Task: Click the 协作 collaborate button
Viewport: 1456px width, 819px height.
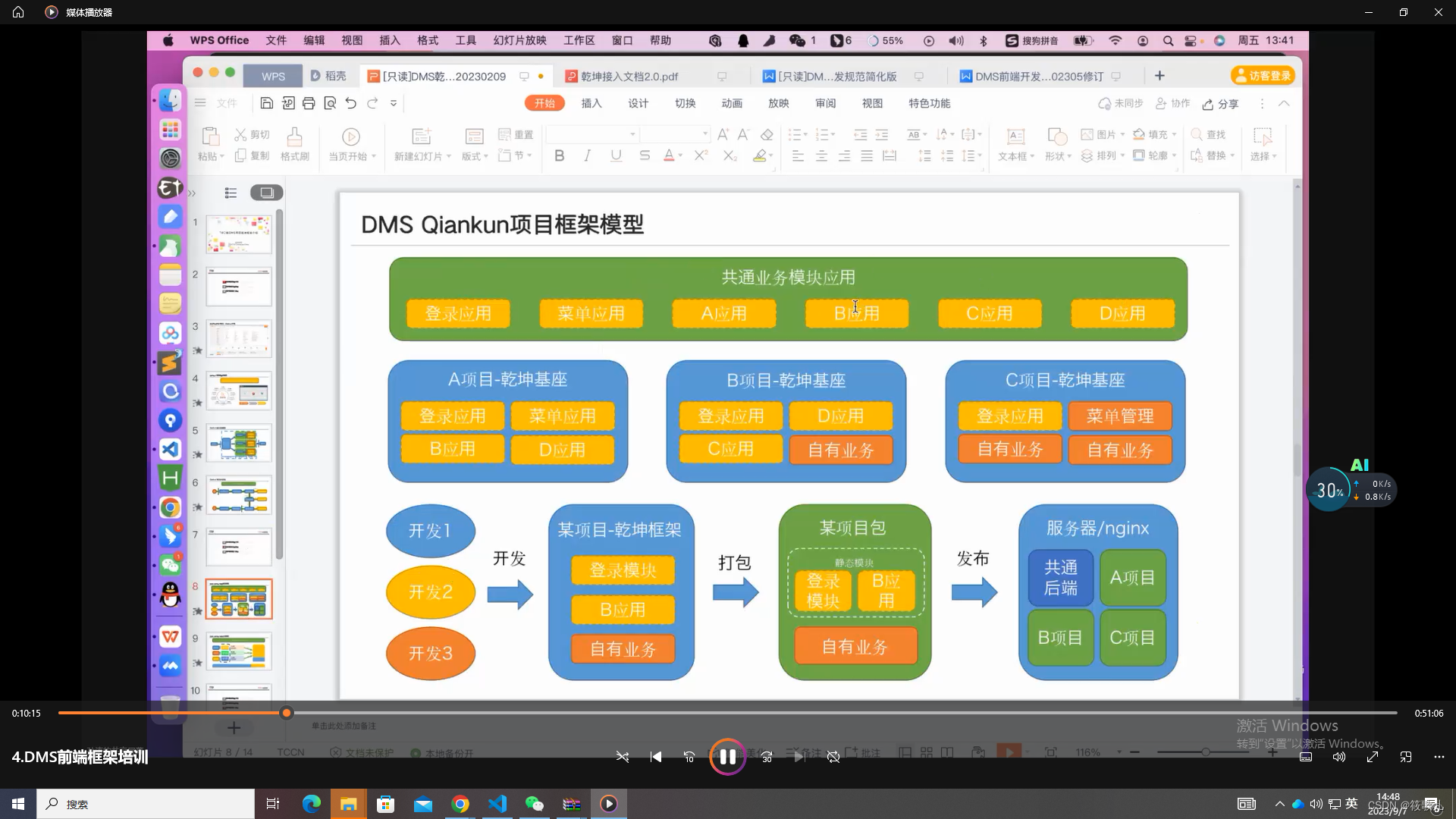Action: tap(1172, 103)
